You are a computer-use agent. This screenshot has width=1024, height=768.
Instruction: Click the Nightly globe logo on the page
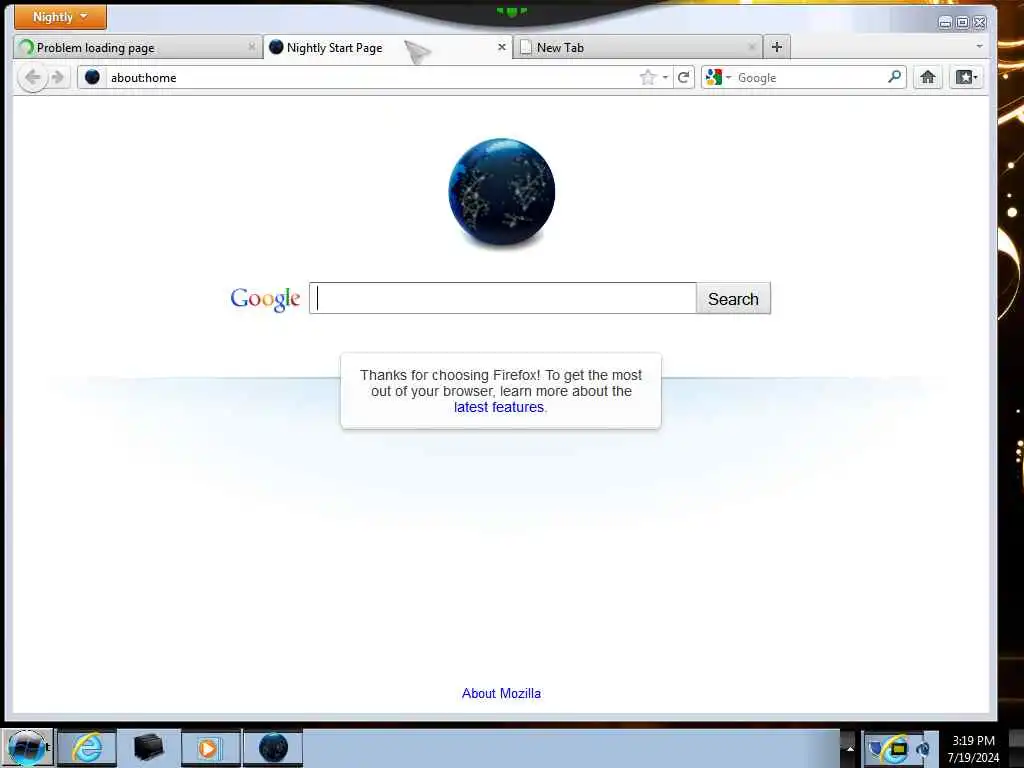pos(502,192)
